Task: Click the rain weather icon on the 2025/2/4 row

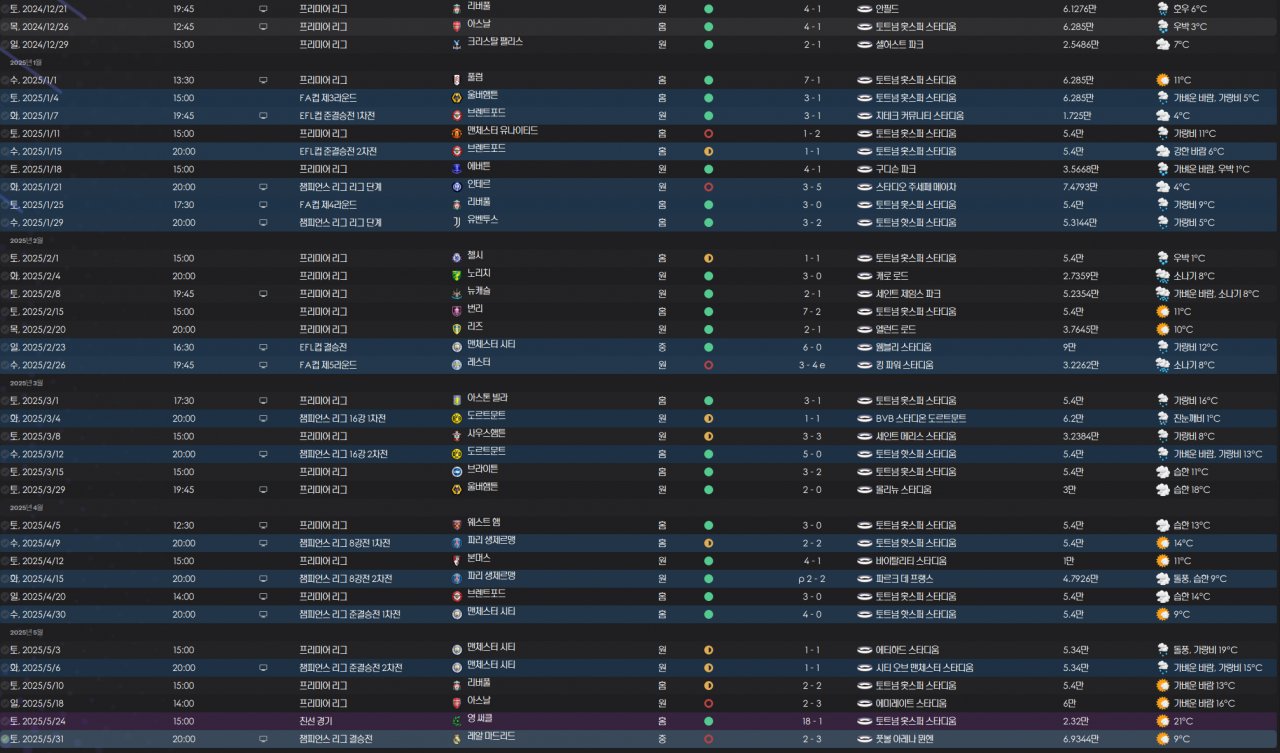Action: click(1163, 276)
